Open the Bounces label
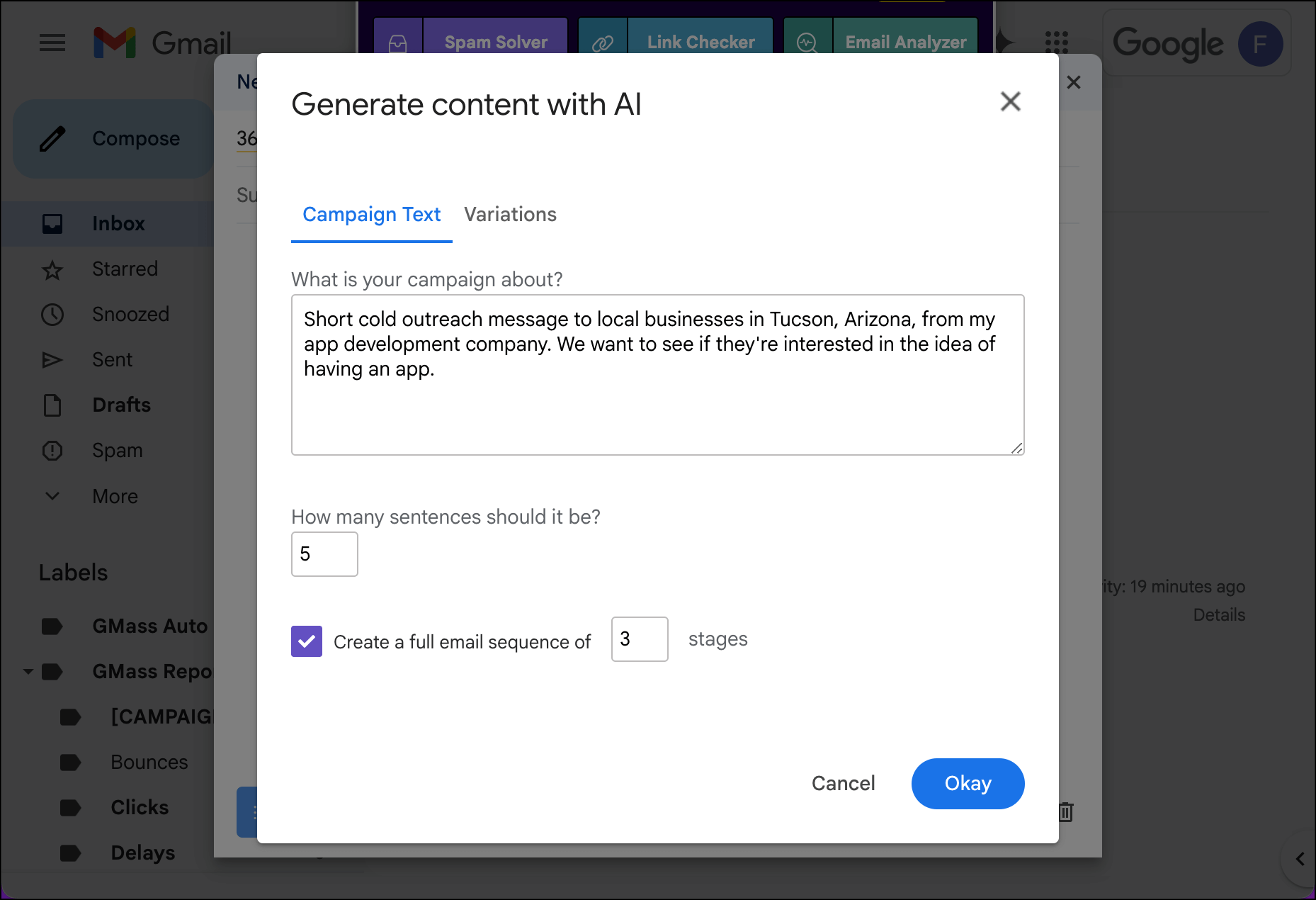1316x900 pixels. click(x=149, y=763)
